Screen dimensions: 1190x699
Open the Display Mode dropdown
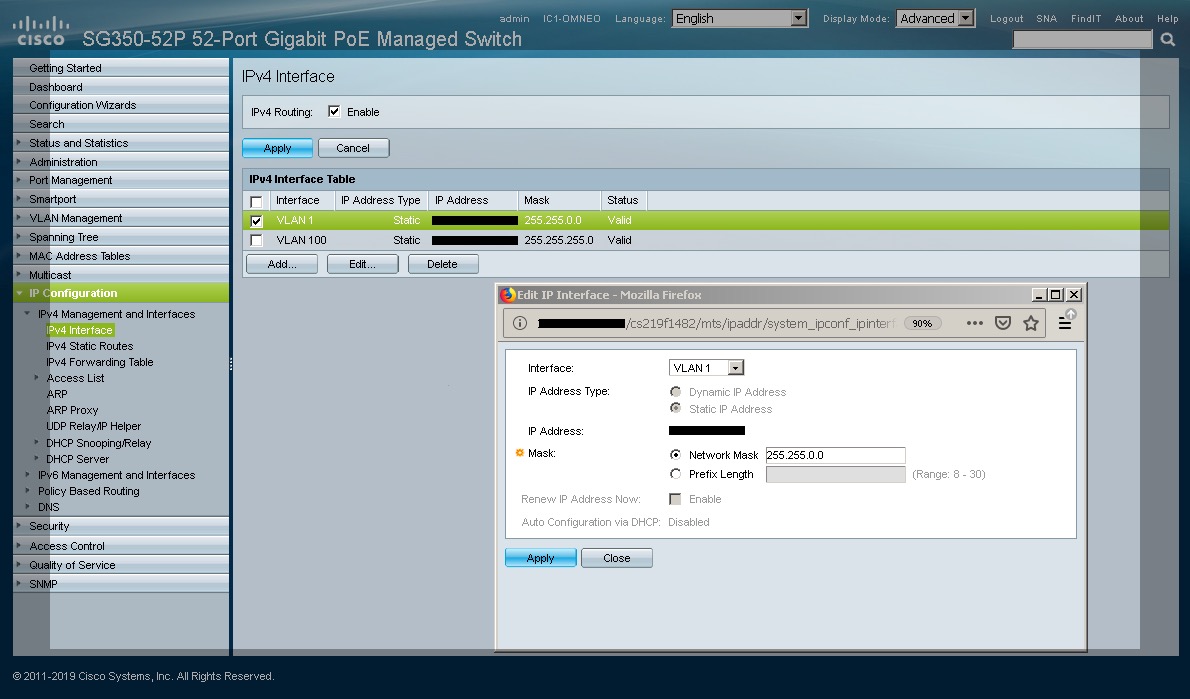click(x=935, y=18)
